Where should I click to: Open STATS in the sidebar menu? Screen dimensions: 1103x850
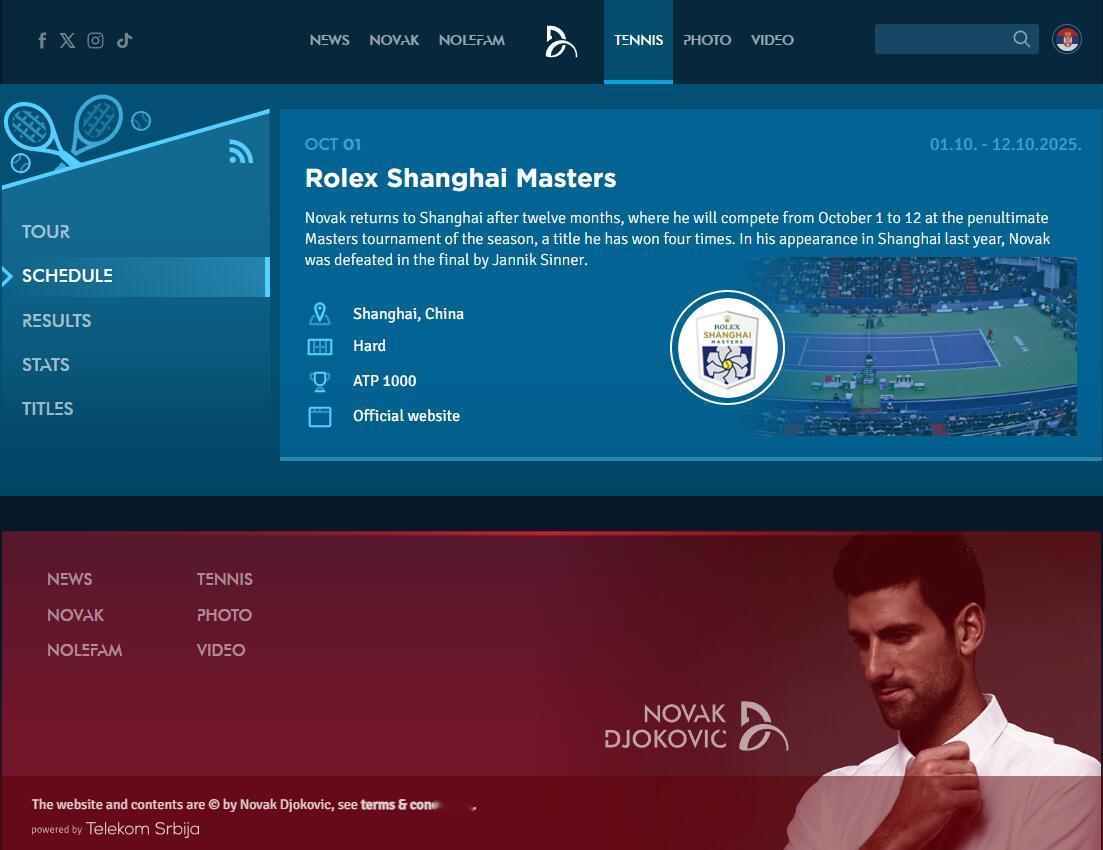(46, 364)
